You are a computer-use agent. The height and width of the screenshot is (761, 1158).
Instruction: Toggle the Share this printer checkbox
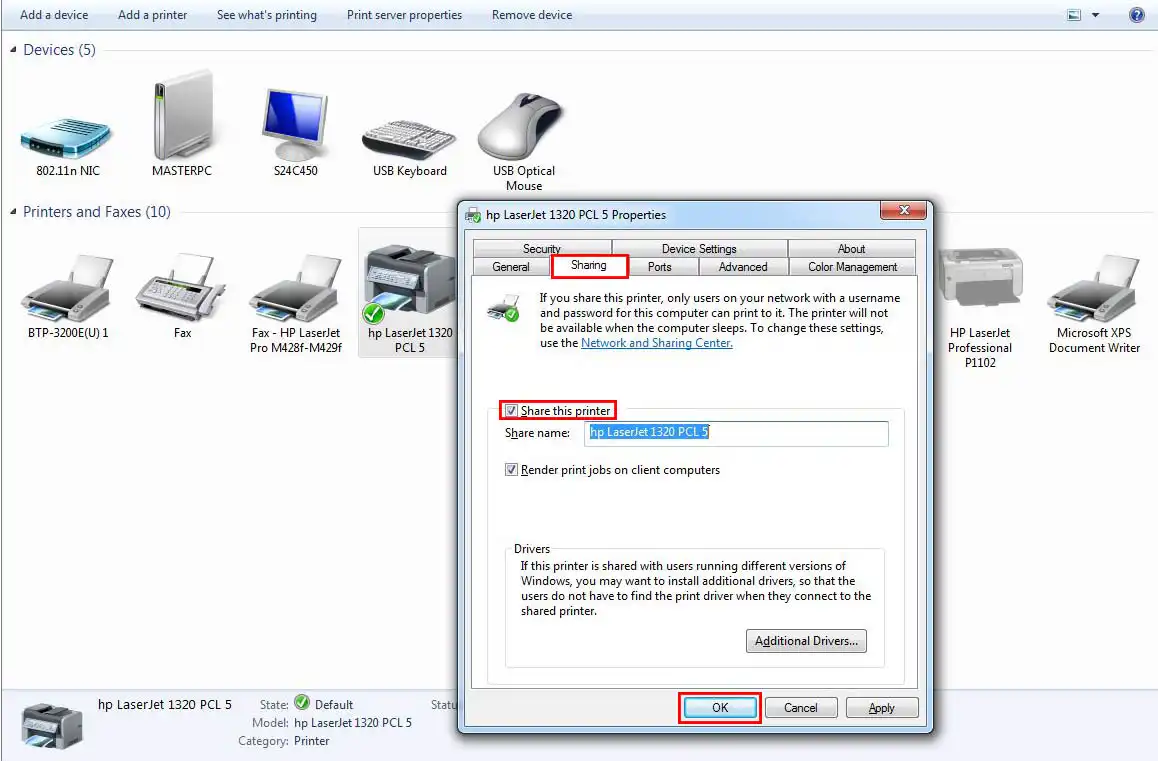(512, 411)
